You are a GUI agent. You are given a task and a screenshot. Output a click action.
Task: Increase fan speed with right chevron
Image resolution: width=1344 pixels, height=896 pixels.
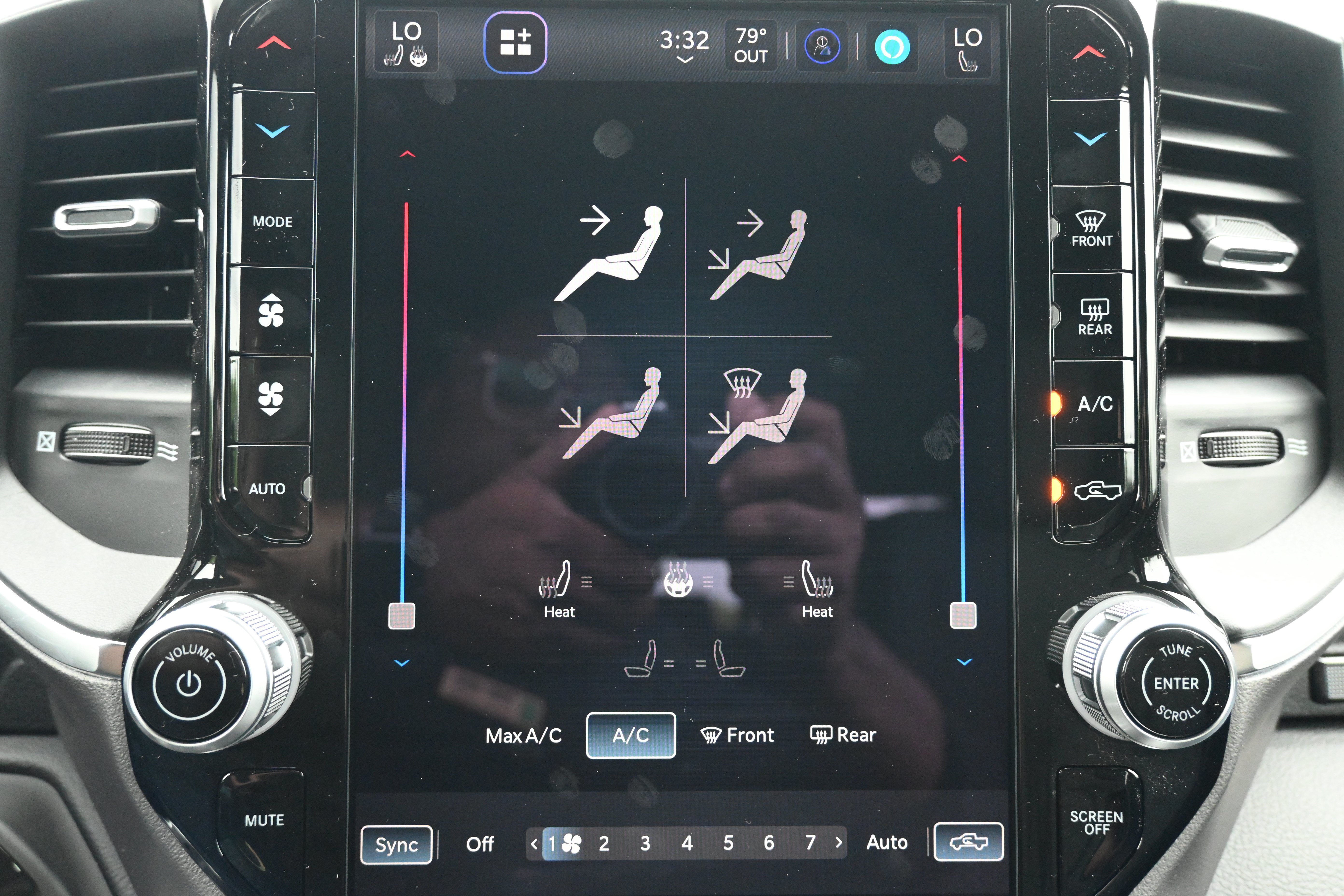pos(838,842)
